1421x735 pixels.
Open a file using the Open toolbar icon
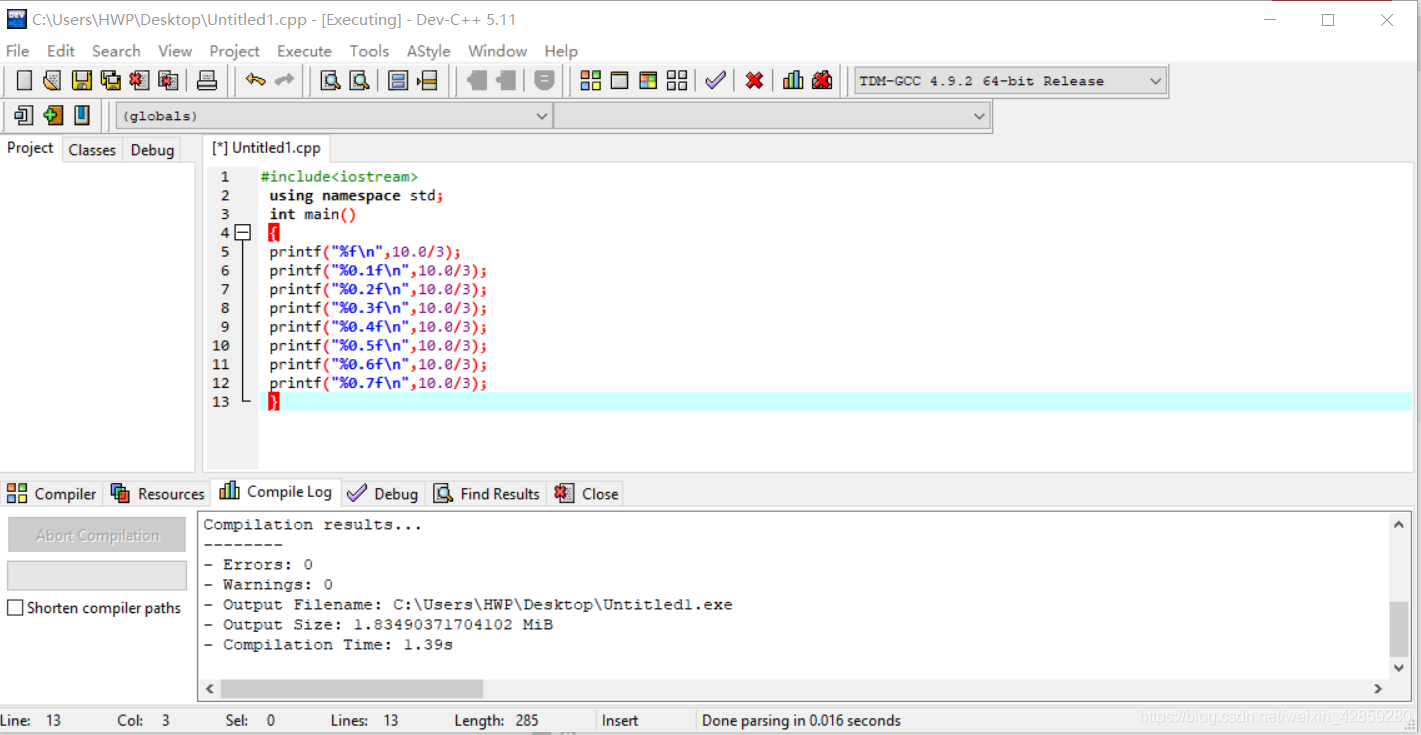52,80
